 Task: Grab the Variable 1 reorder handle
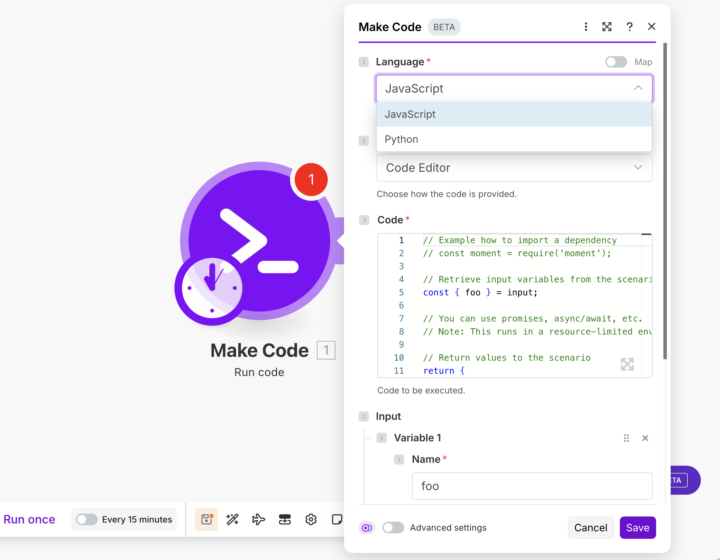click(626, 438)
